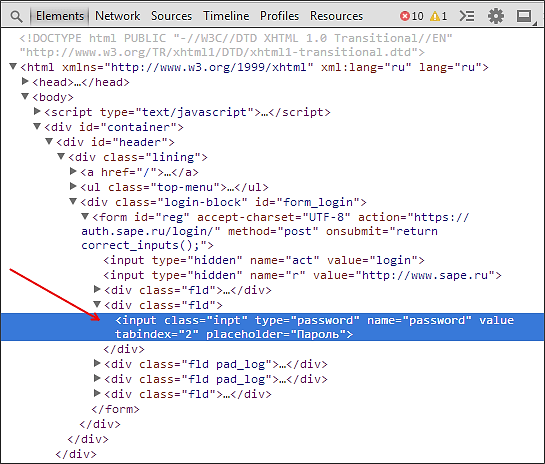
Task: Expand the first fld pad_log div
Action: (97, 364)
